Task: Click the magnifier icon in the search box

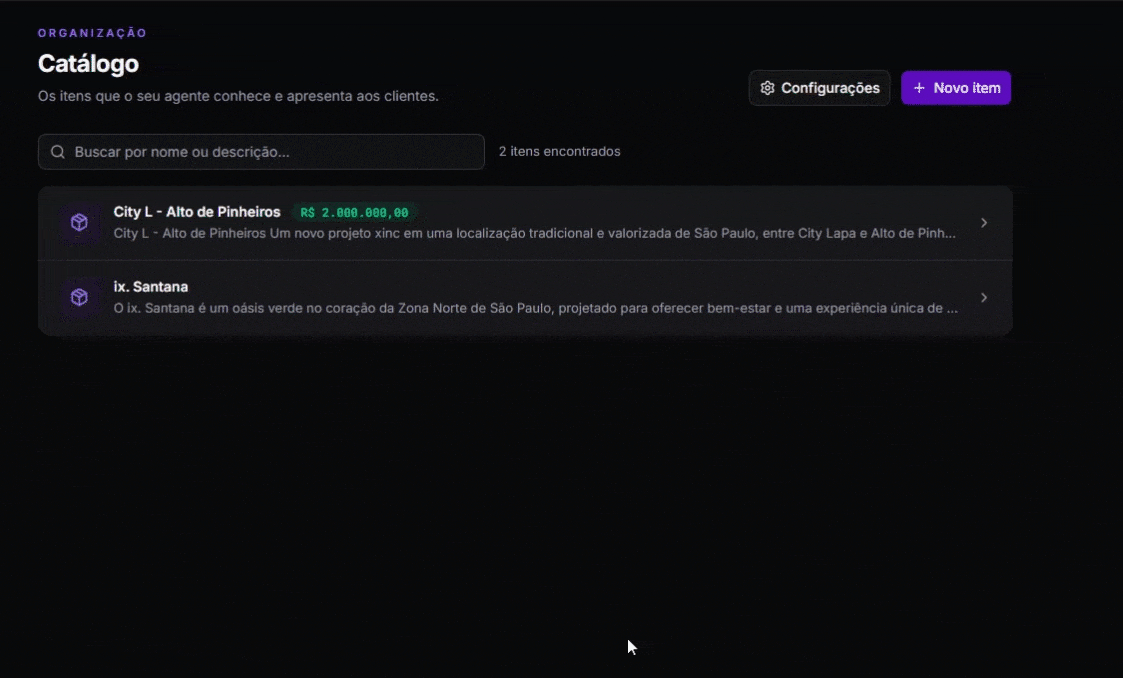Action: (x=58, y=152)
